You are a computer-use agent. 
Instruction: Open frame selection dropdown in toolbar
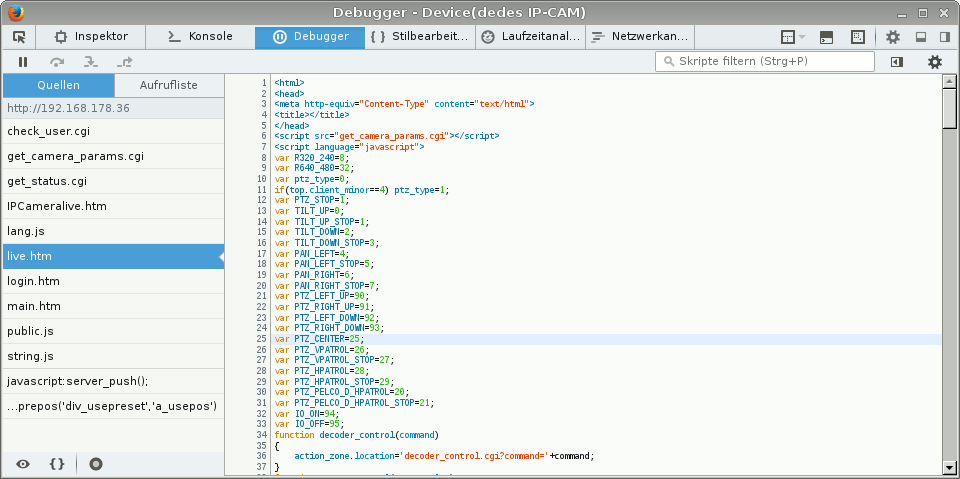[x=793, y=37]
